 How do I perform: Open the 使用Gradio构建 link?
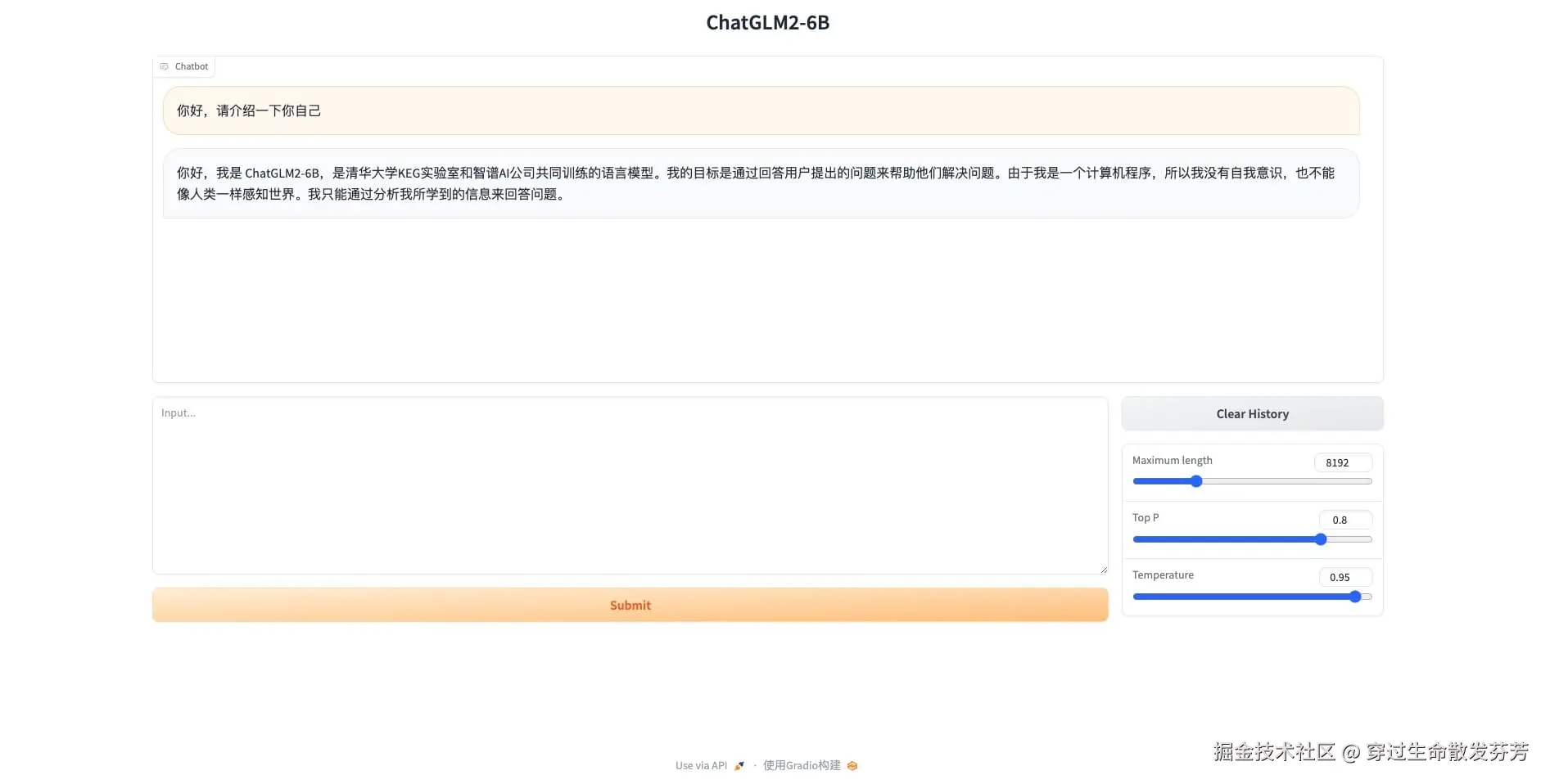tap(801, 765)
